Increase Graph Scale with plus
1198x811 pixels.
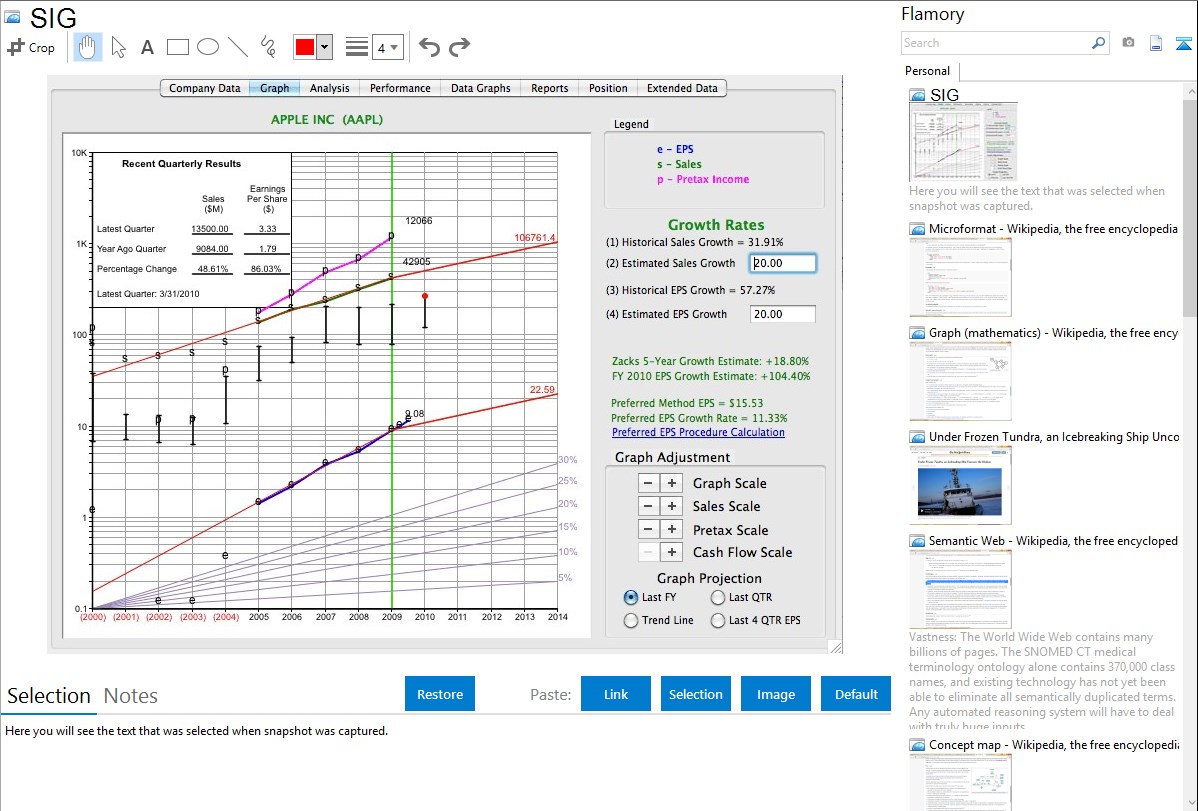[x=672, y=483]
